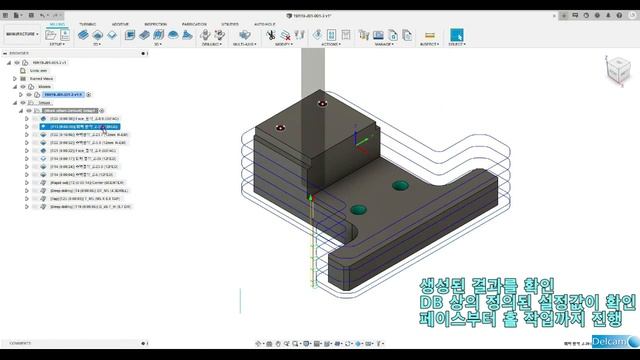640x360 pixels.
Task: Open the Job Status clock icon
Action: tap(586, 16)
